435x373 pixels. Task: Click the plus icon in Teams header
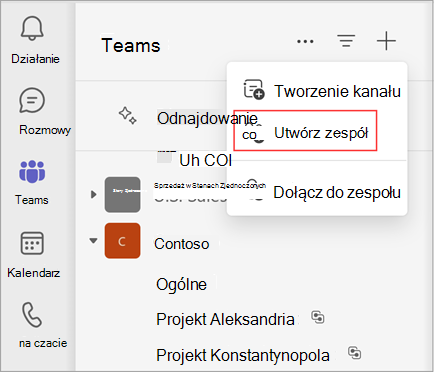point(386,41)
